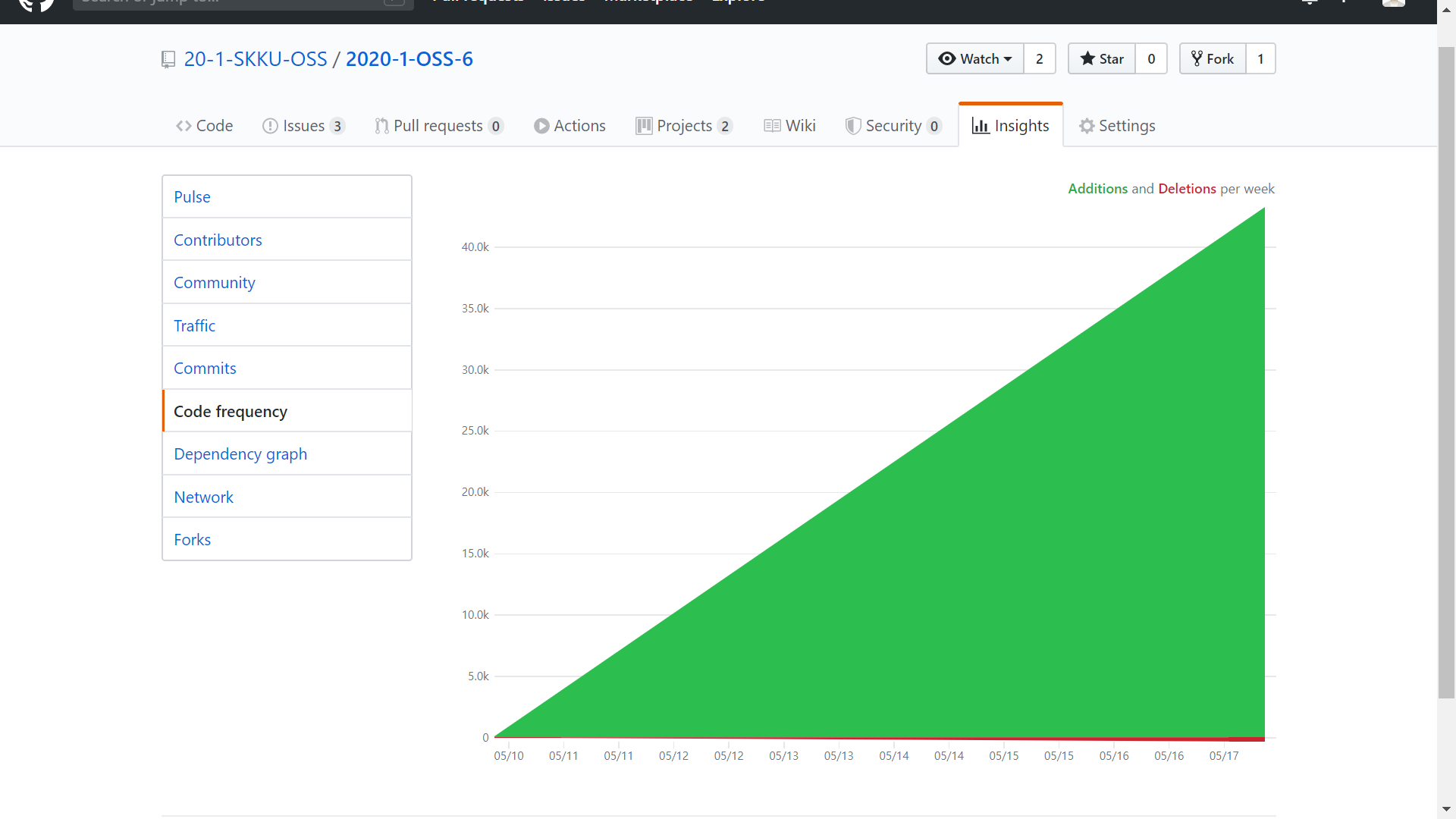Open Community in Insights sidebar
The width and height of the screenshot is (1456, 819).
tap(287, 282)
